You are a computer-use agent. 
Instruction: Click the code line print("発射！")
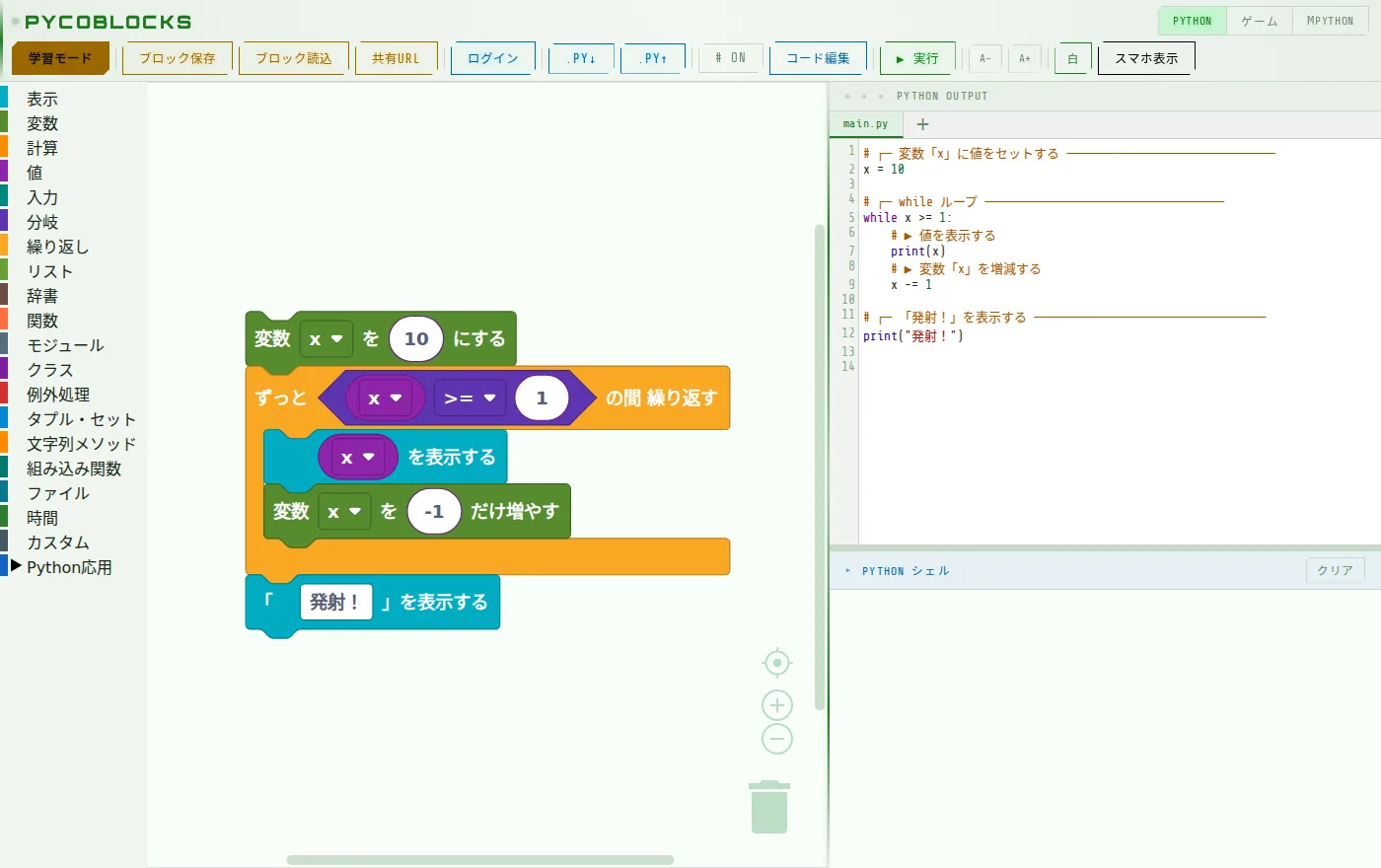[913, 336]
